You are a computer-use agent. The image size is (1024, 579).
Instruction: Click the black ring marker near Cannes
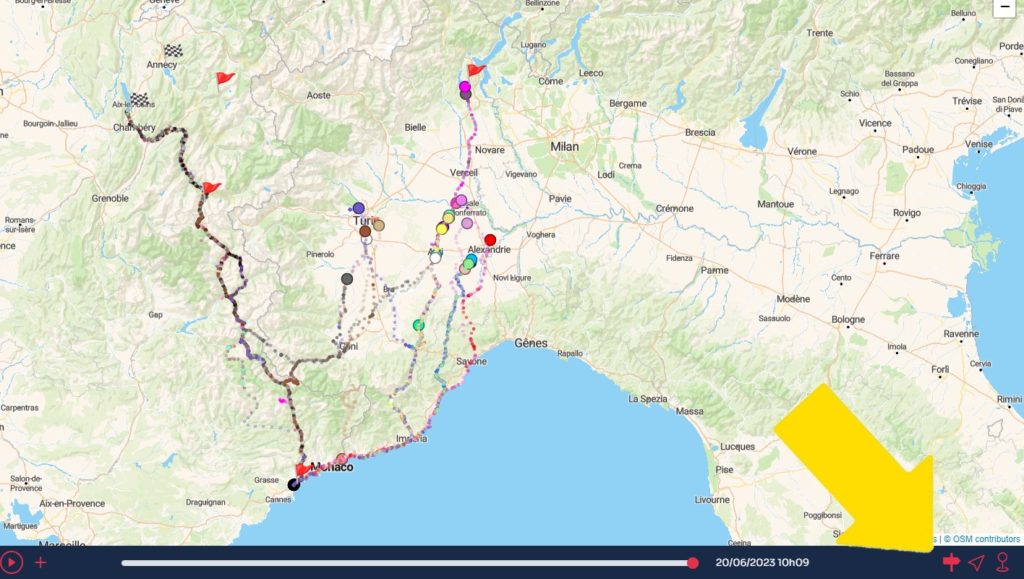[293, 485]
